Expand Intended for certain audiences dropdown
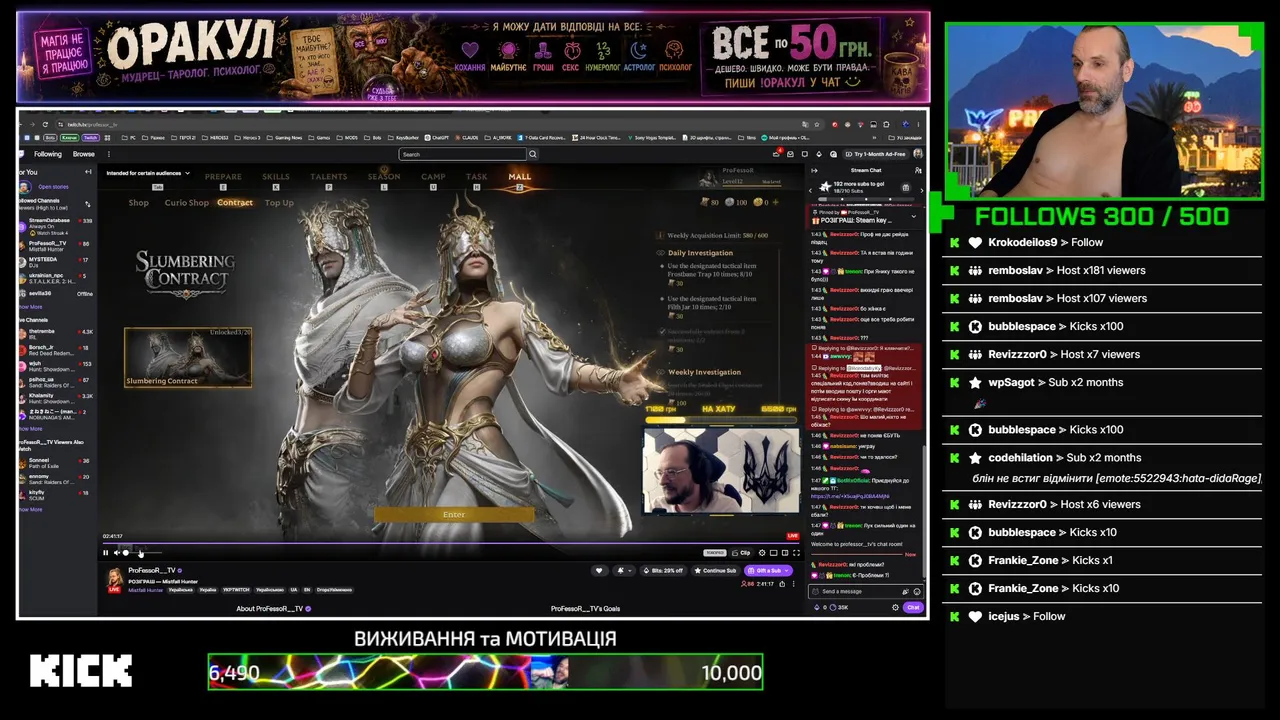The height and width of the screenshot is (720, 1280). [148, 173]
